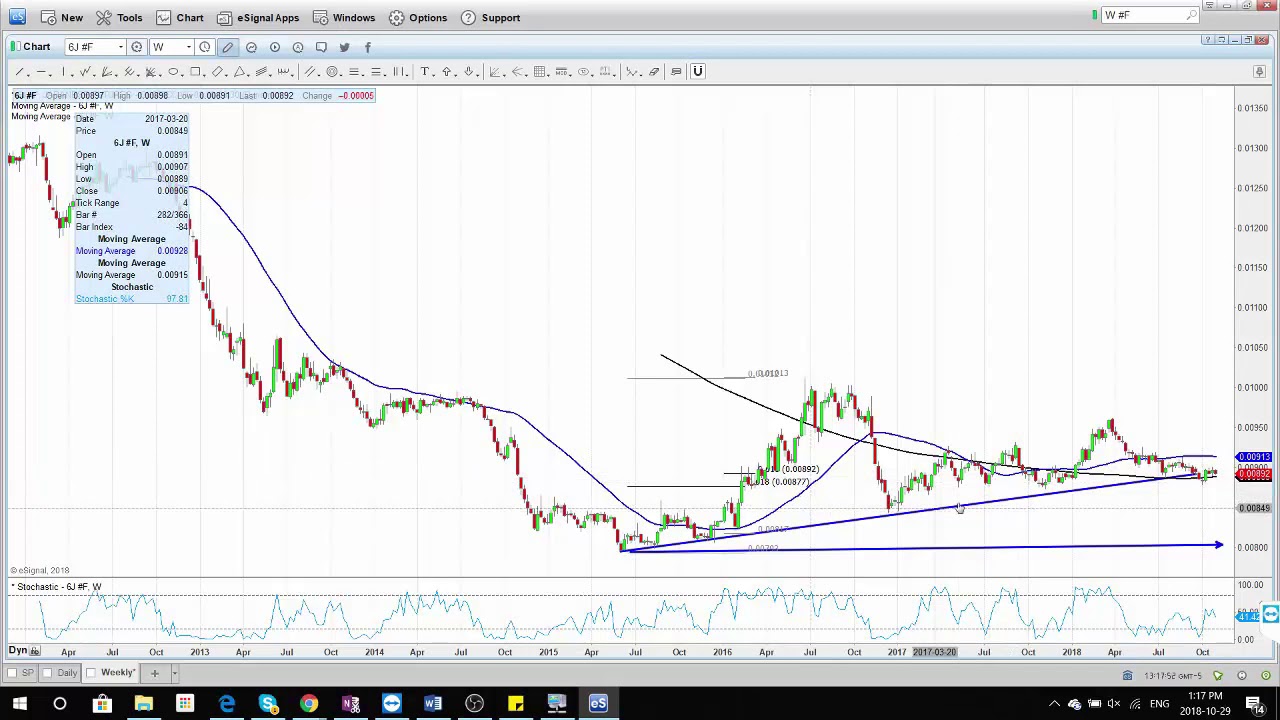The image size is (1280, 720).
Task: Expand the grid tool dropdown arrow
Action: [550, 74]
